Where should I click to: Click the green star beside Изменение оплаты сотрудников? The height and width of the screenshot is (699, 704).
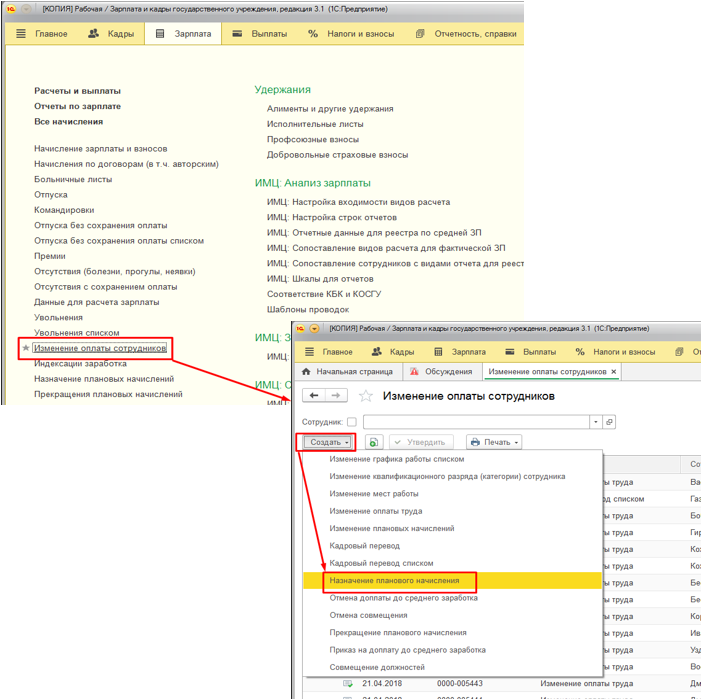26,348
